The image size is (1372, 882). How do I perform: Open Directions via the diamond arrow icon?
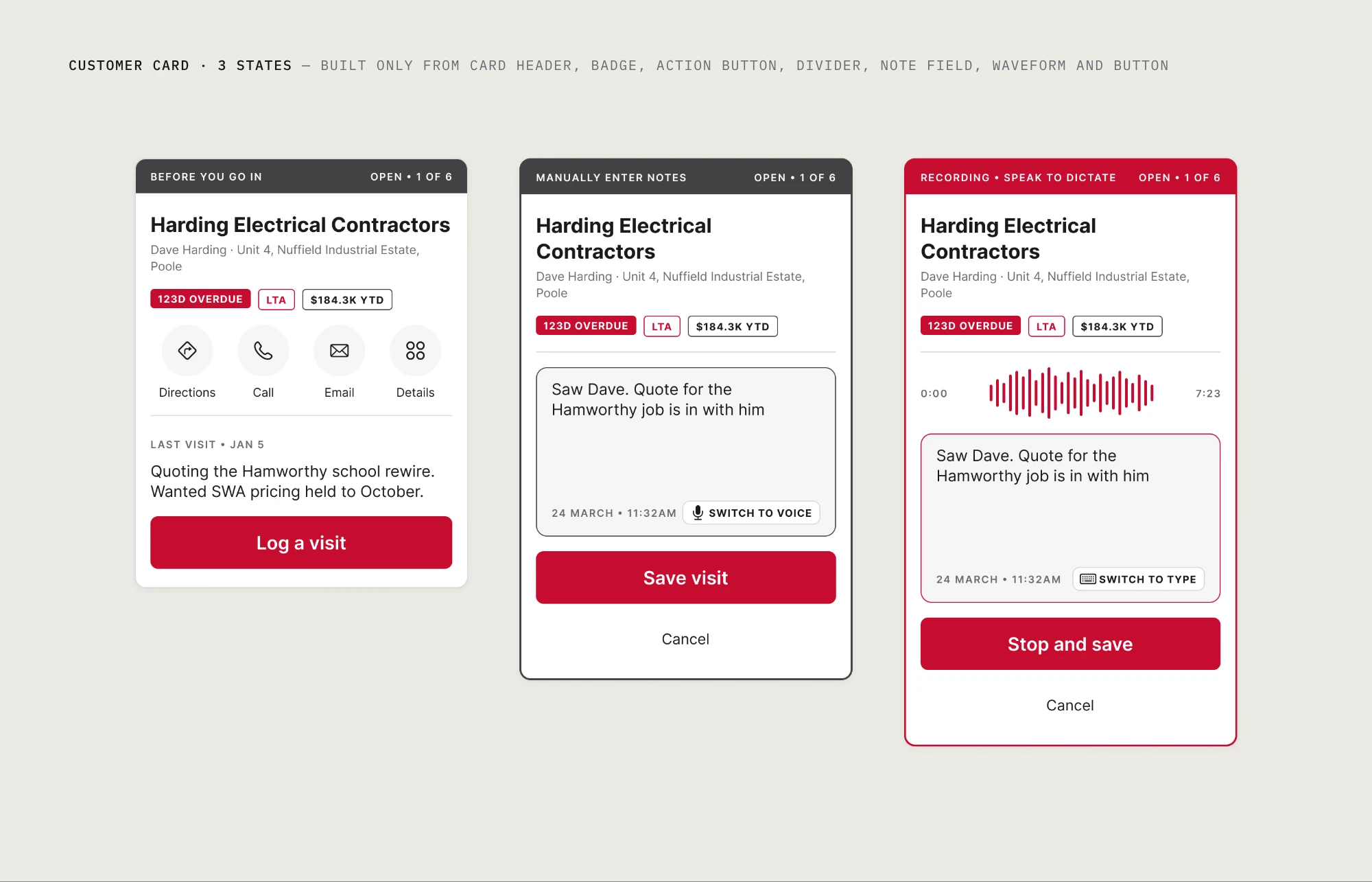point(187,351)
